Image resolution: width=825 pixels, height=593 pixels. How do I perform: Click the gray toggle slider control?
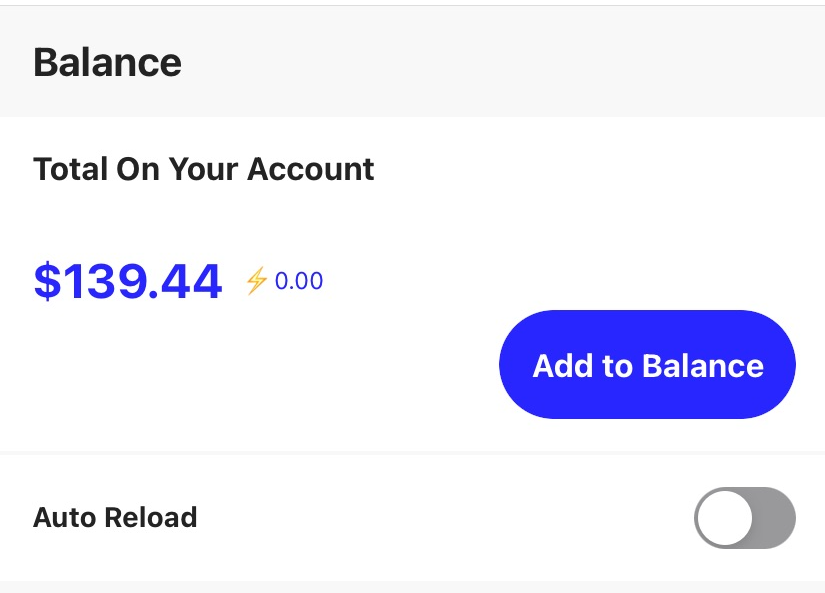pos(744,518)
